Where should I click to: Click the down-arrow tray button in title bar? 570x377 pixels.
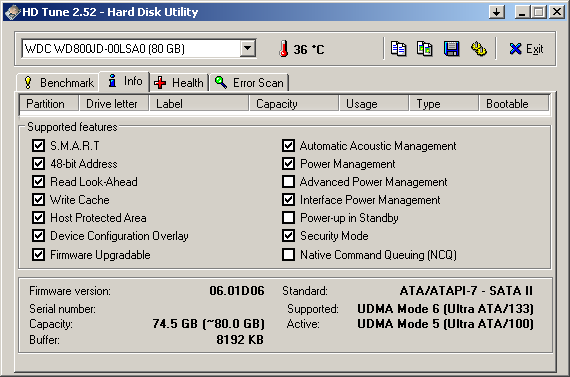pyautogui.click(x=497, y=12)
